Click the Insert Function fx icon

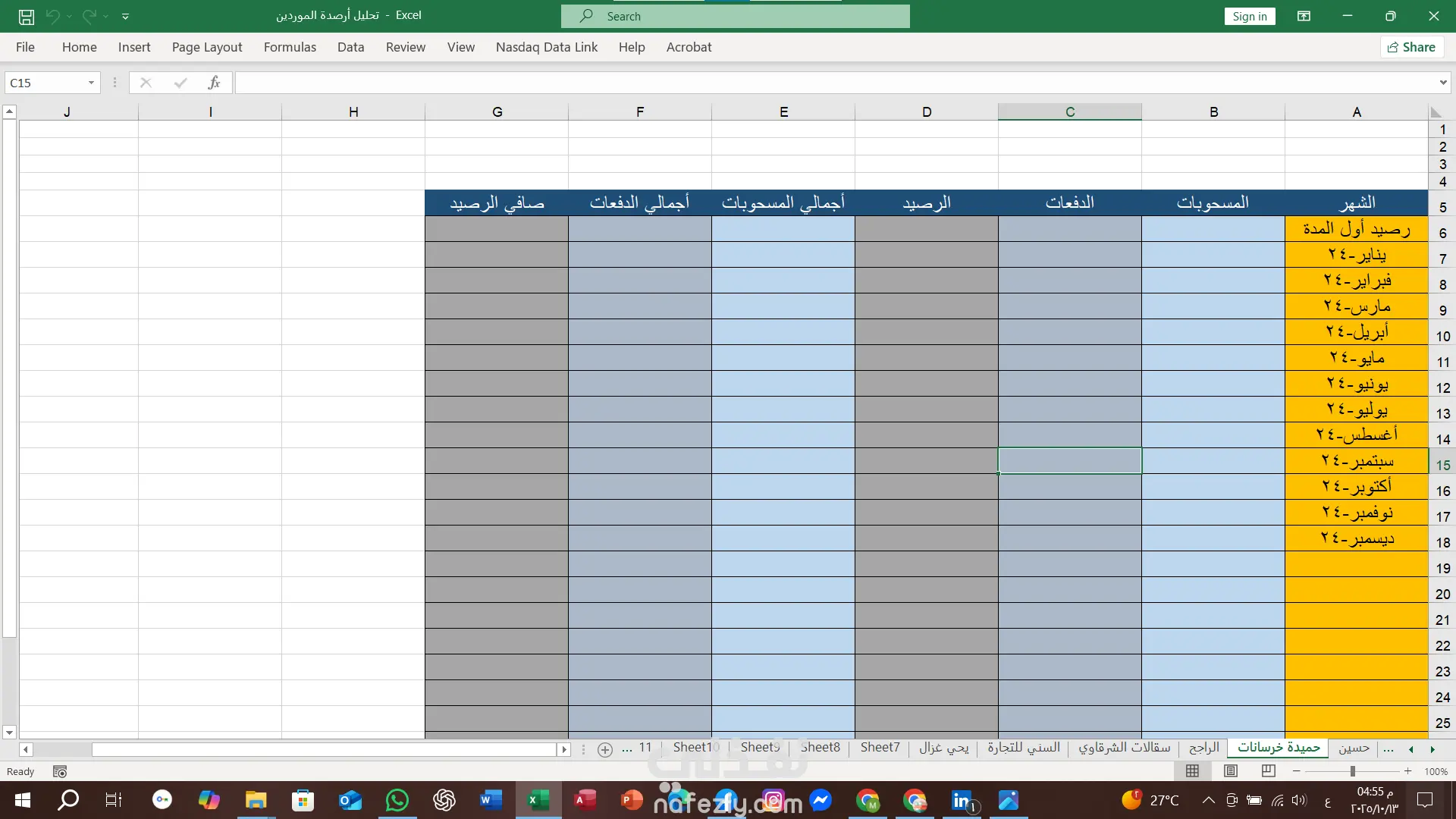pyautogui.click(x=214, y=83)
